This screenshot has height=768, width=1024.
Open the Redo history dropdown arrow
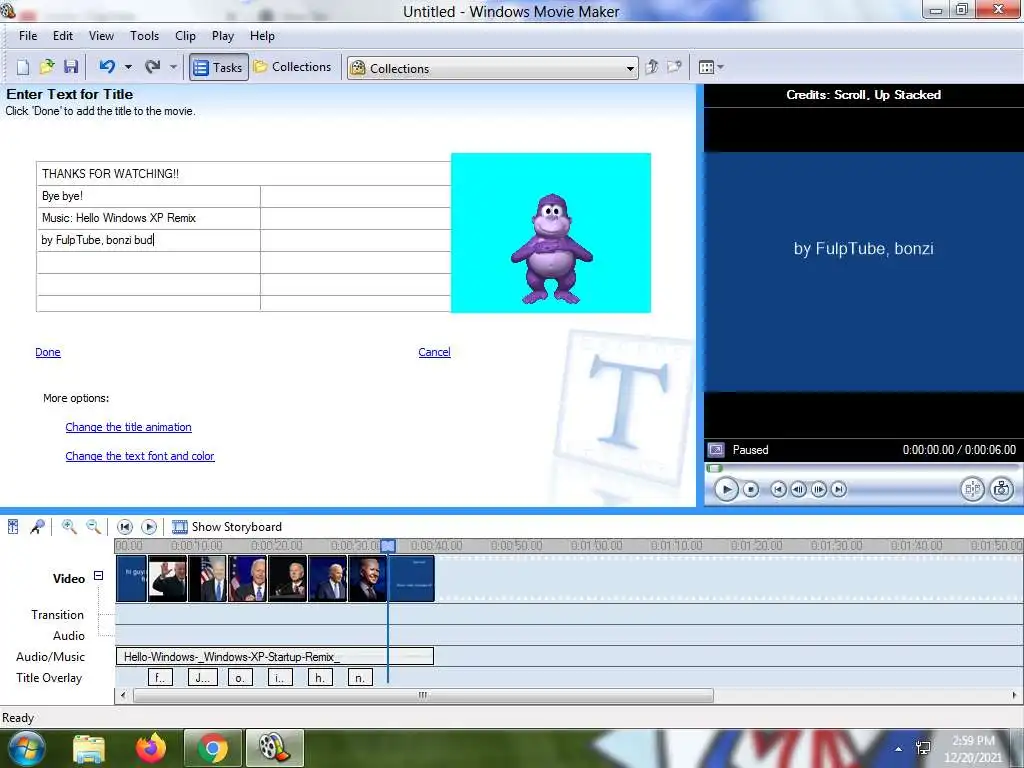173,67
